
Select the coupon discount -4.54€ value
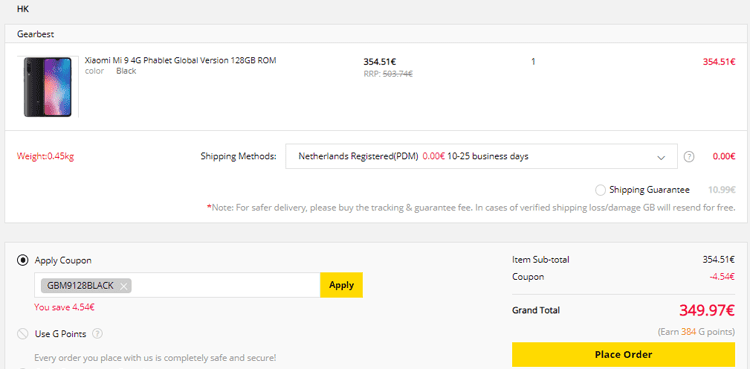722,277
